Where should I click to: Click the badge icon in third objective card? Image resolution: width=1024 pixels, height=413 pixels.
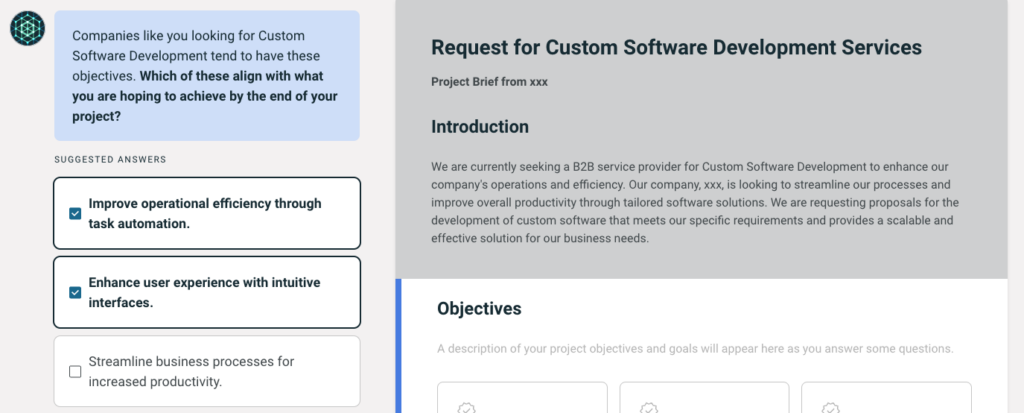[x=829, y=408]
